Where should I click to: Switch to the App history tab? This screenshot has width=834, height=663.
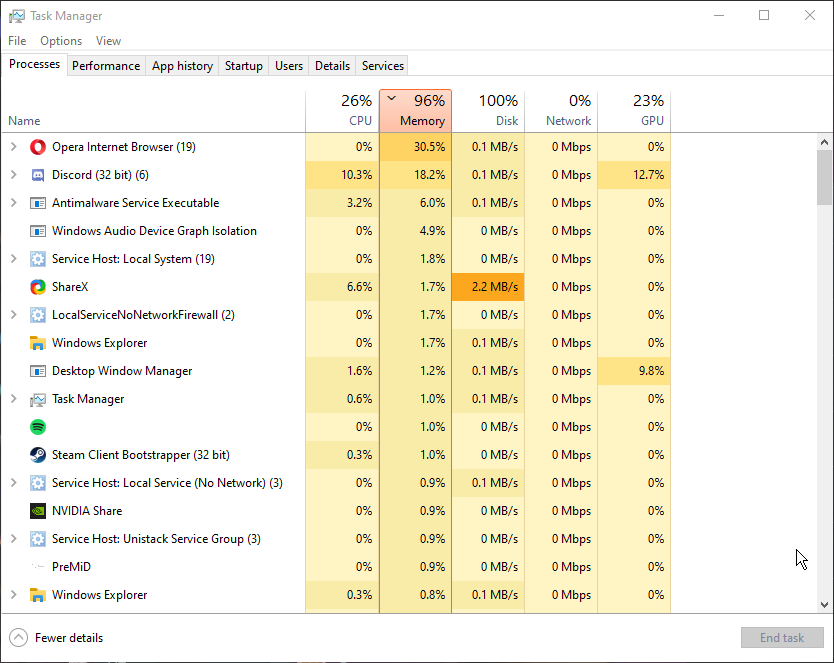point(182,66)
